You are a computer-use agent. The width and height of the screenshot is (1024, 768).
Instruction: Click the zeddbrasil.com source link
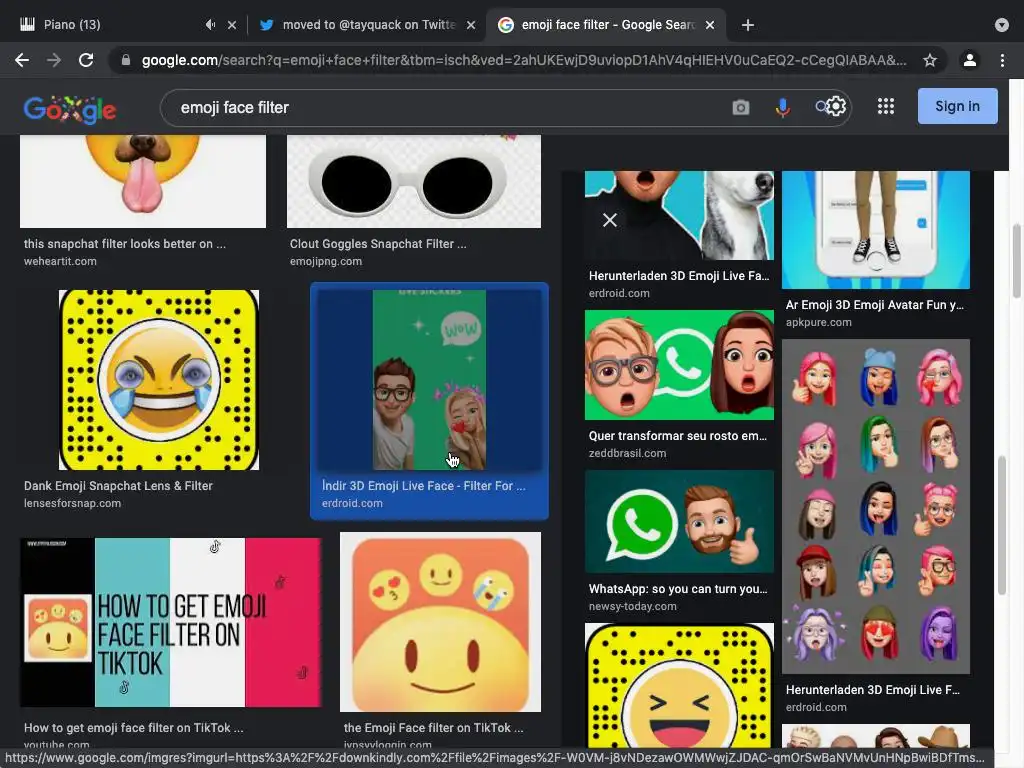point(628,453)
